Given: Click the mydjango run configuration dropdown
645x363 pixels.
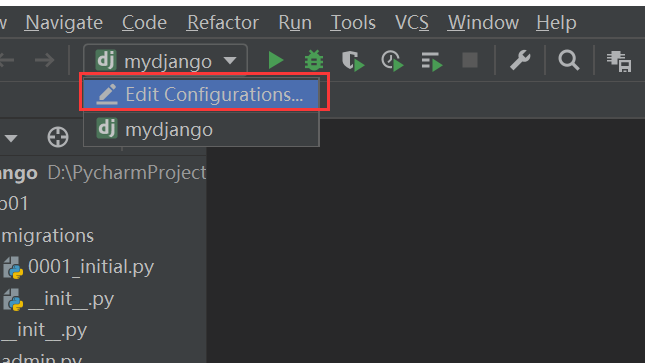Looking at the screenshot, I should click(165, 61).
